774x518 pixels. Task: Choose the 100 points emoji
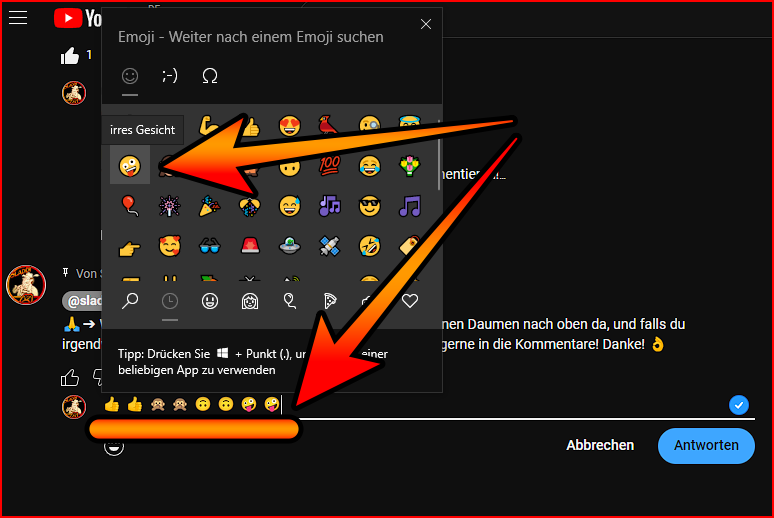pos(330,165)
